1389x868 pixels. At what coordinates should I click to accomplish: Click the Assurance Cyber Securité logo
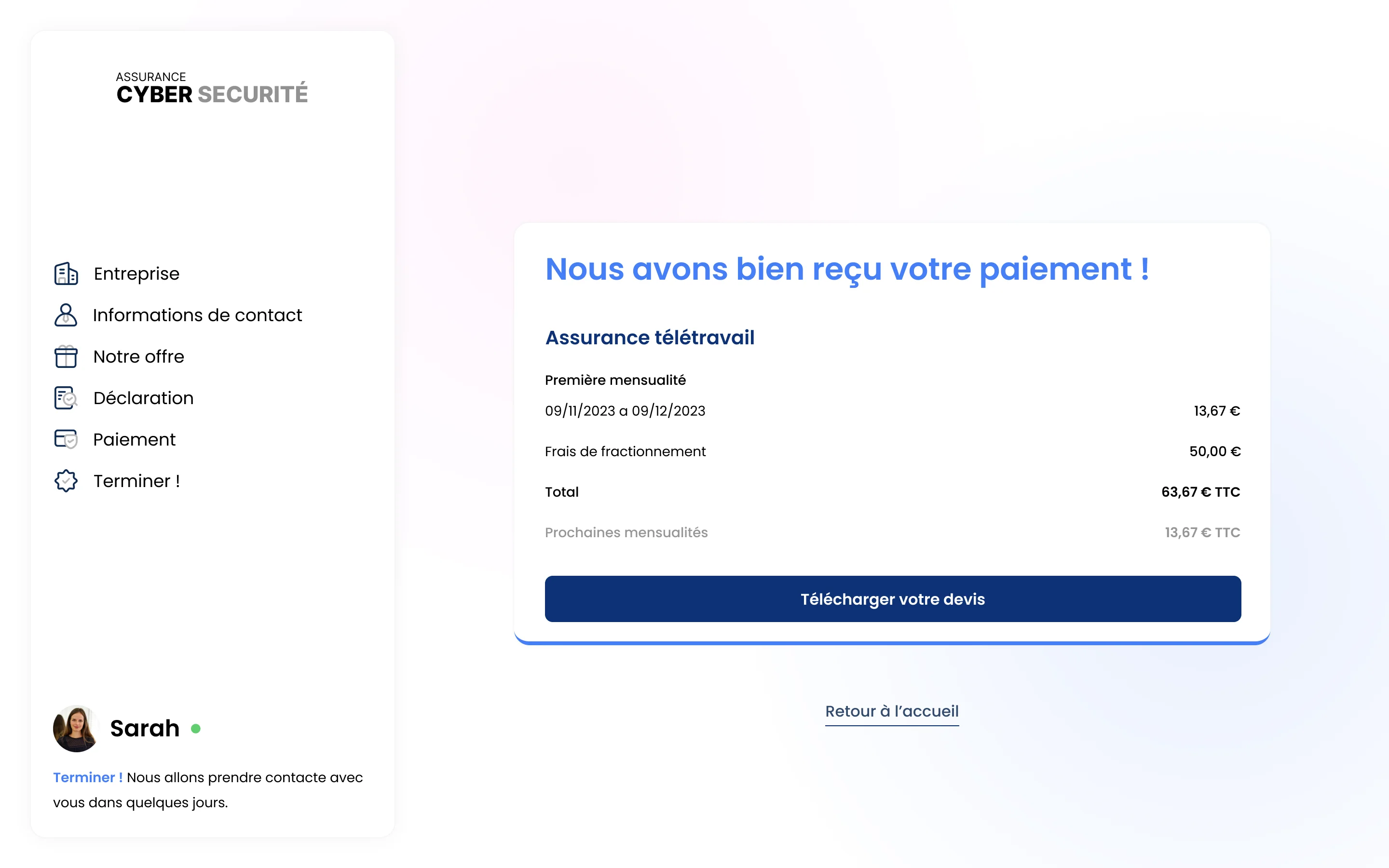pyautogui.click(x=212, y=88)
